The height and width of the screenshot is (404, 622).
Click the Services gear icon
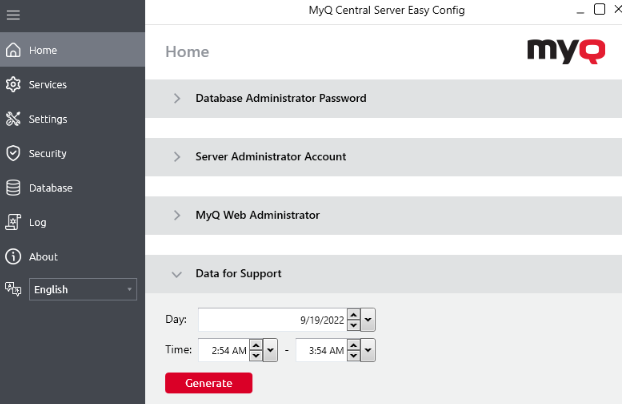click(x=14, y=85)
